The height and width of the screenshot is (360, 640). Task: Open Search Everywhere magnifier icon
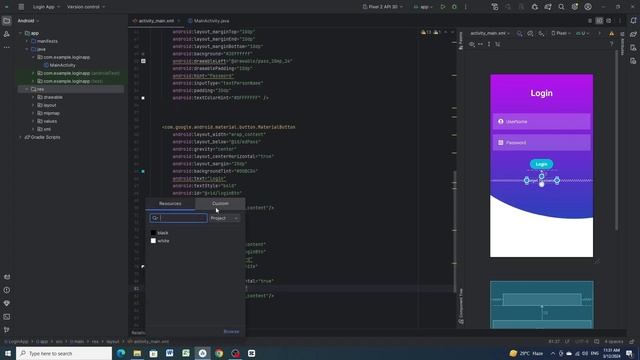tap(561, 7)
